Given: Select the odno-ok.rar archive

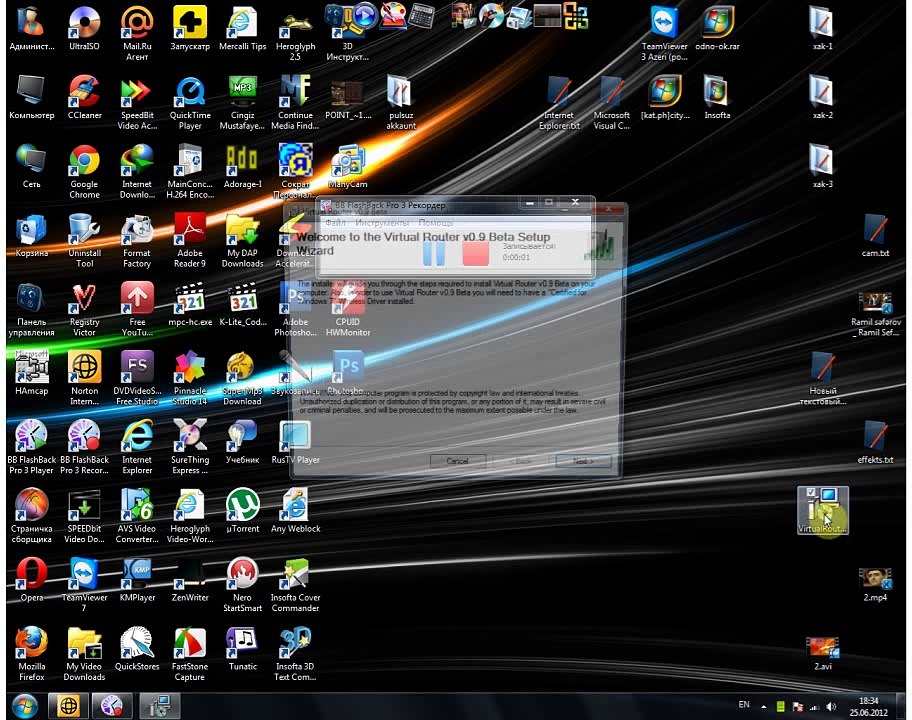Looking at the screenshot, I should [717, 28].
